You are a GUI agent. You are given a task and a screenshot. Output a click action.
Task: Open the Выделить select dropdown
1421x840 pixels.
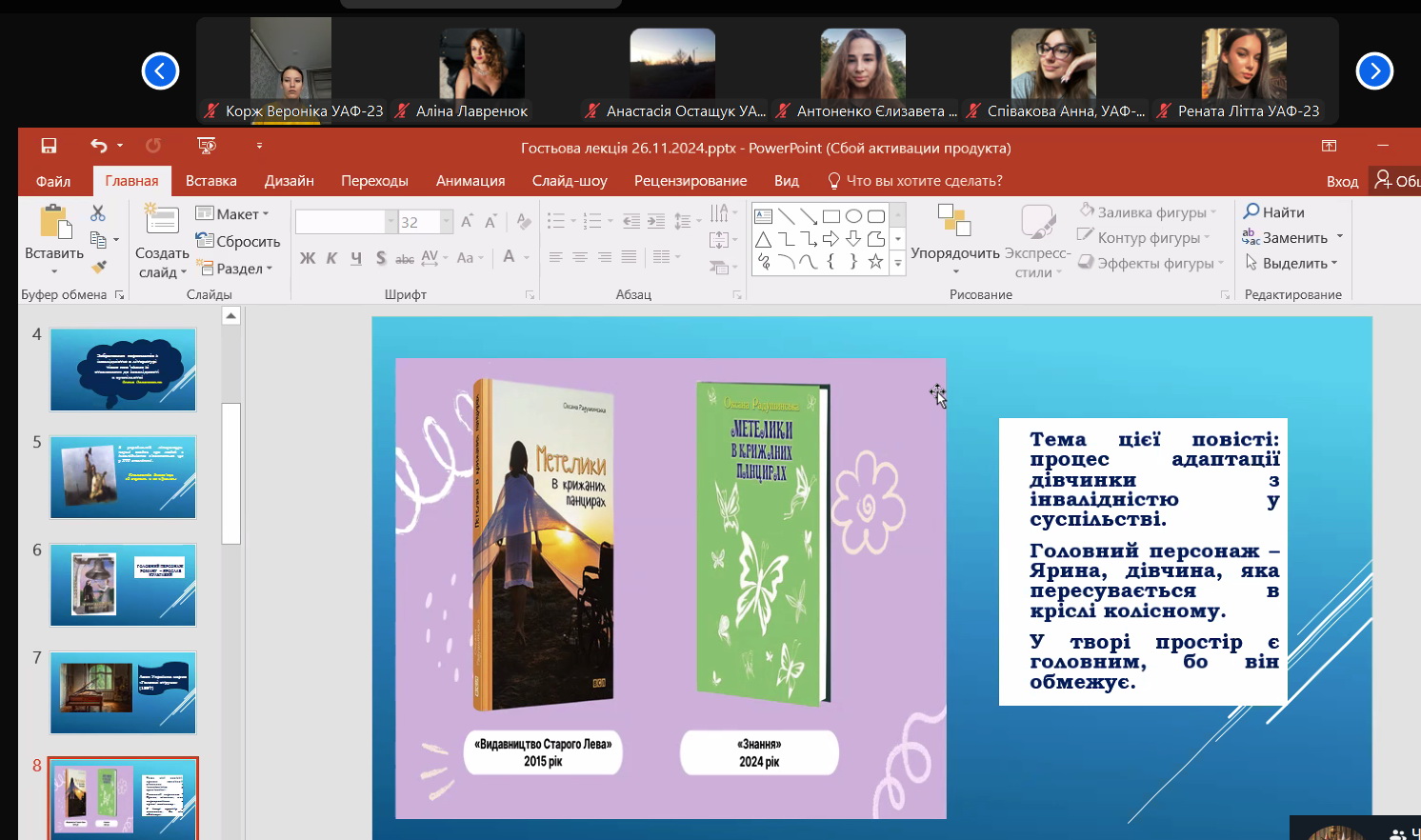tap(1291, 263)
